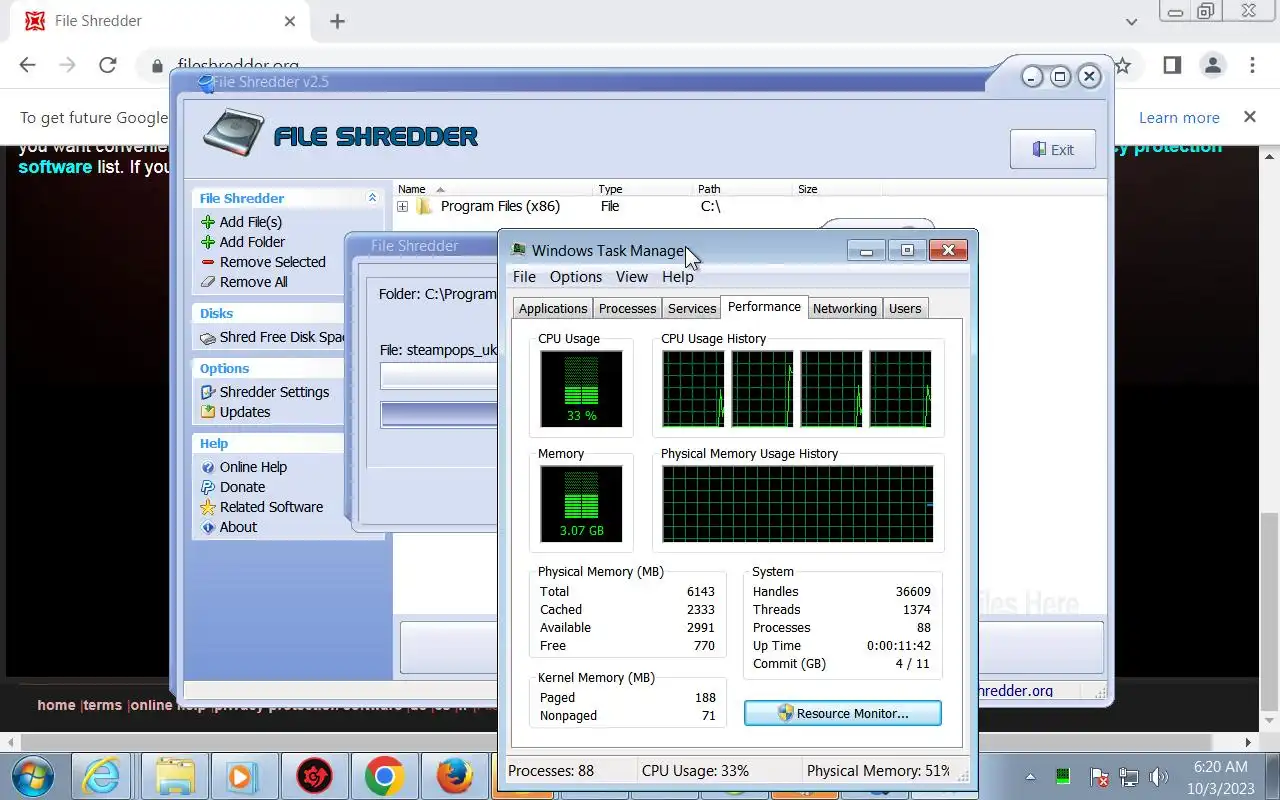Sort file list by Type column
The image size is (1280, 800).
tap(643, 189)
